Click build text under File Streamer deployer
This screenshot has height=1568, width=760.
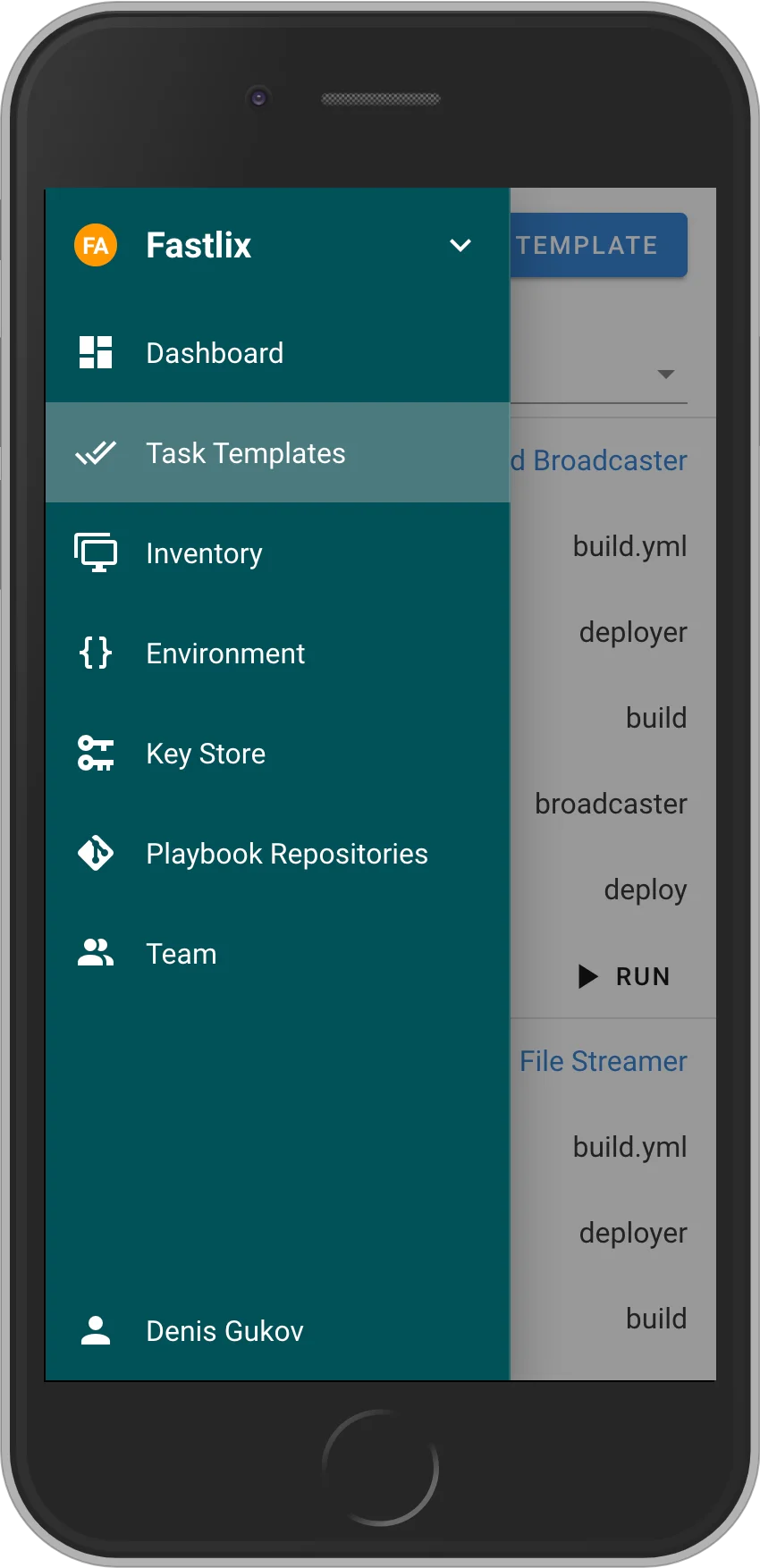(x=656, y=1319)
